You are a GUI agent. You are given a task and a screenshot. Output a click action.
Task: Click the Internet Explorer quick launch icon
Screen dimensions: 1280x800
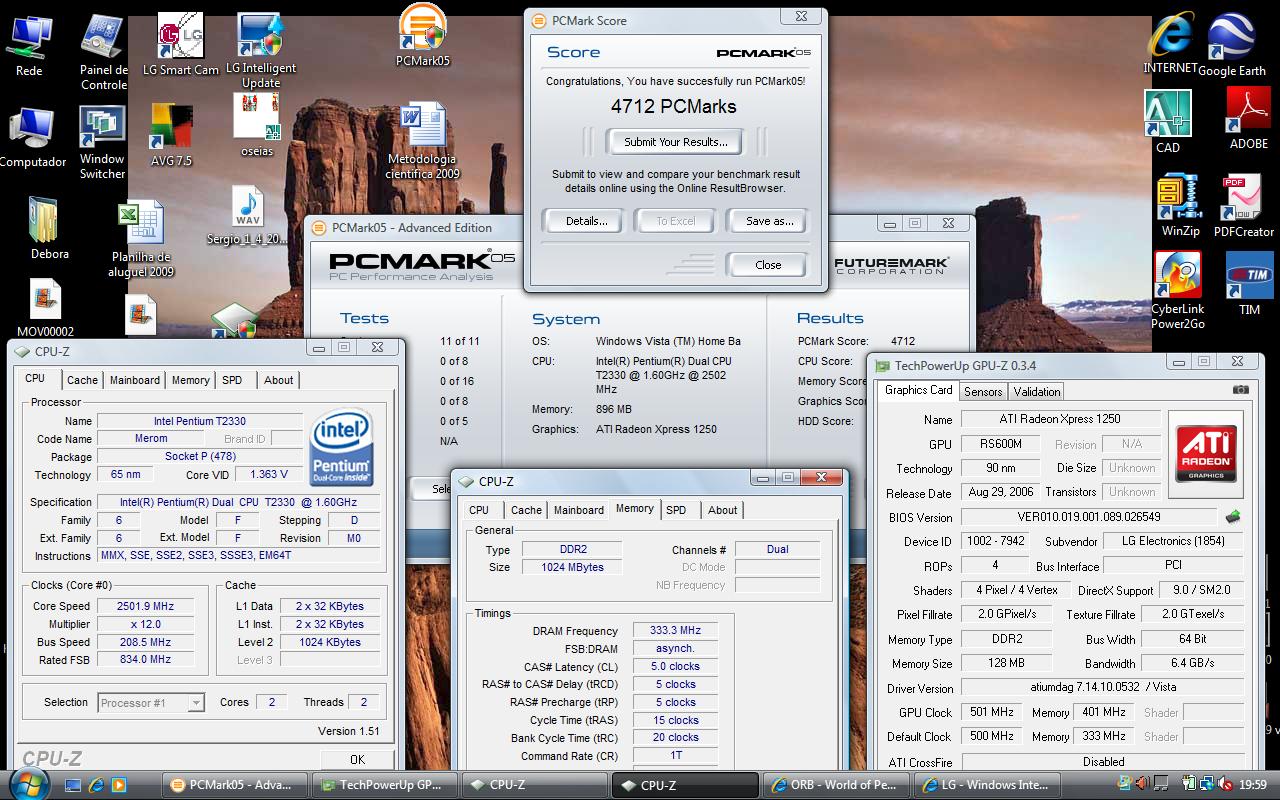tap(96, 785)
